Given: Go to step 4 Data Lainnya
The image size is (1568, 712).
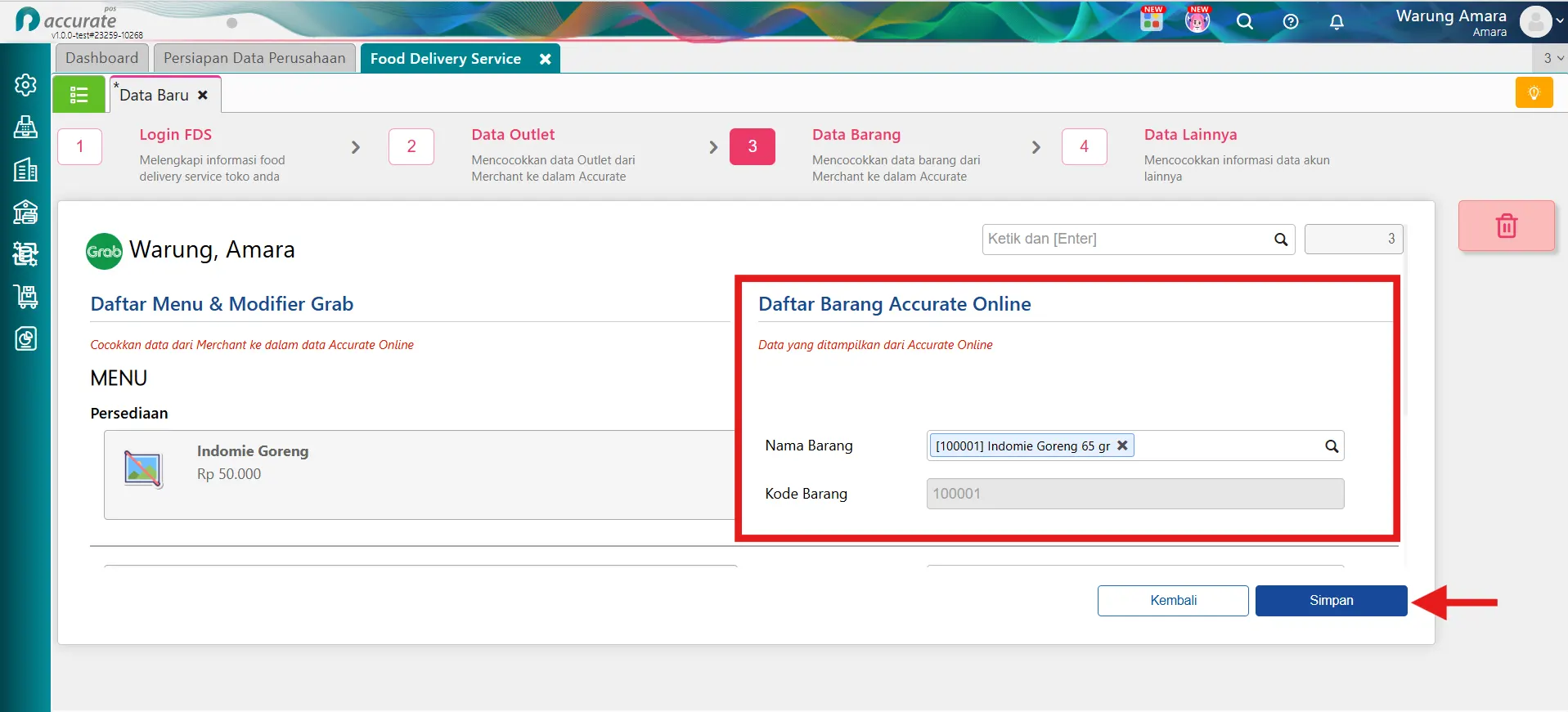Looking at the screenshot, I should 1085,147.
